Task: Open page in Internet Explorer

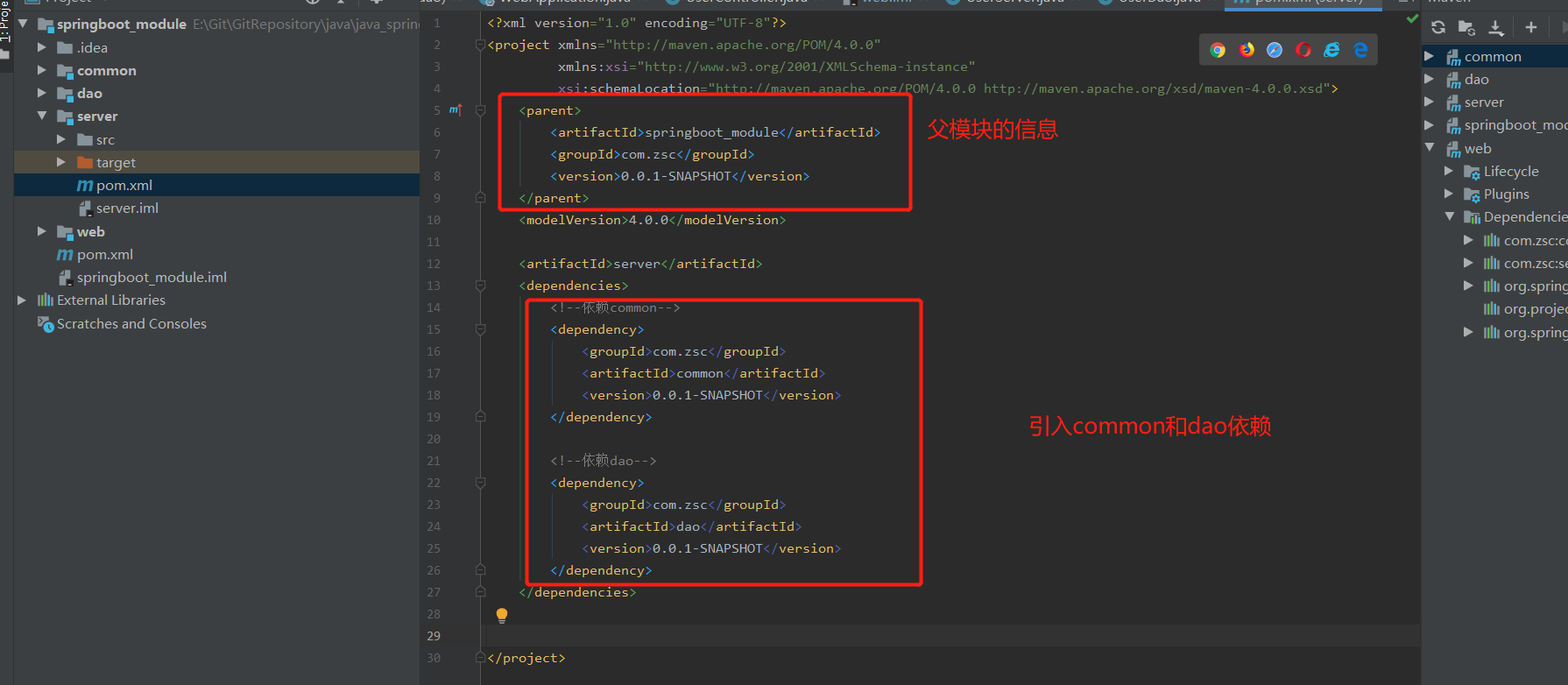Action: [1331, 50]
